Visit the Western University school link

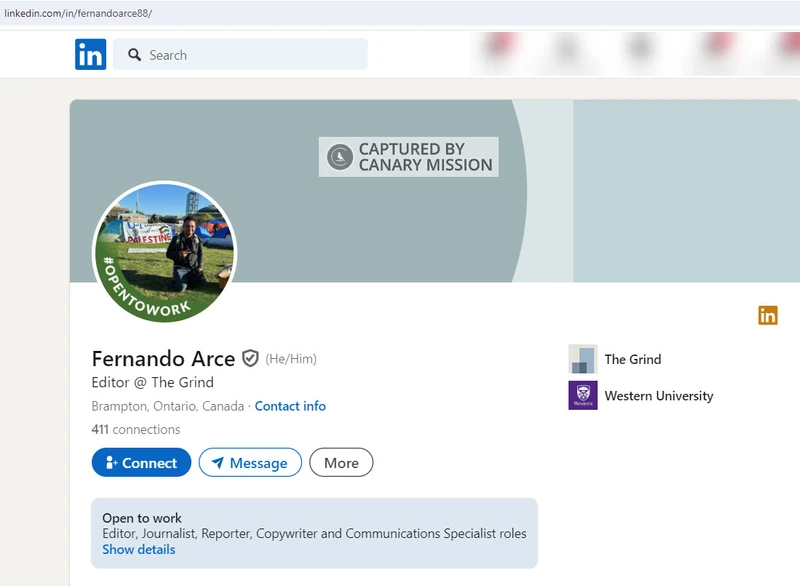pyautogui.click(x=659, y=396)
